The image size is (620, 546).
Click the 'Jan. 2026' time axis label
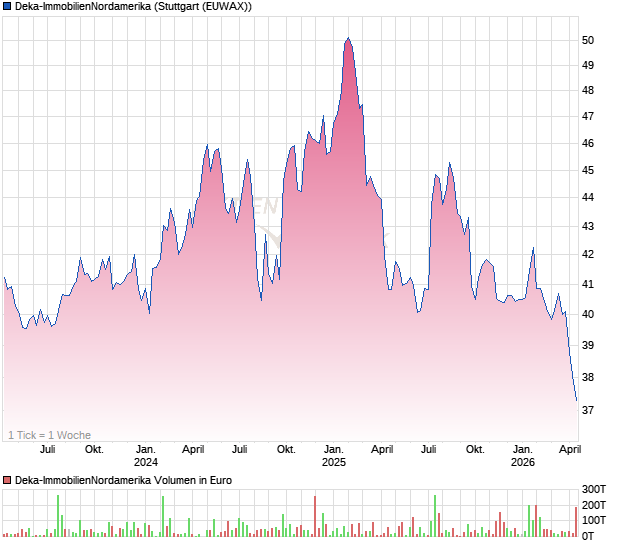pyautogui.click(x=523, y=455)
